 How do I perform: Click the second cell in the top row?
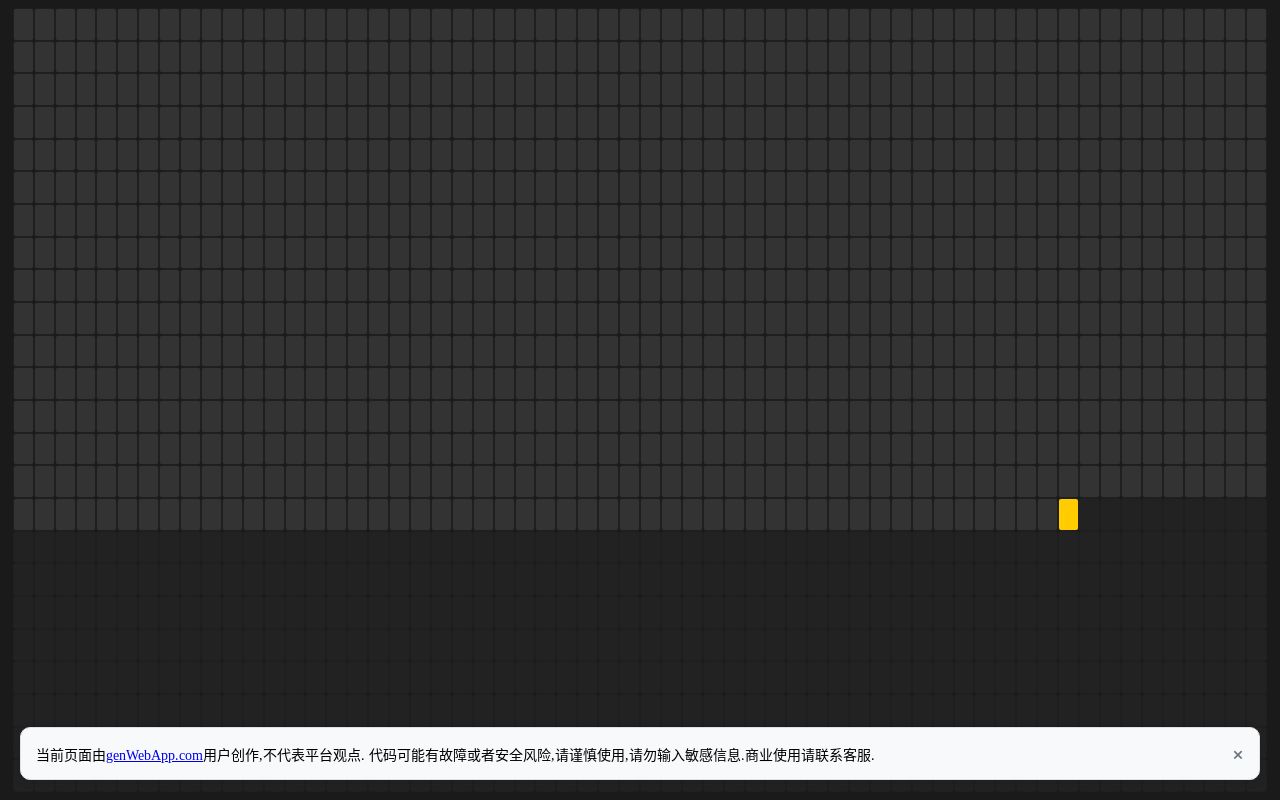point(45,24)
